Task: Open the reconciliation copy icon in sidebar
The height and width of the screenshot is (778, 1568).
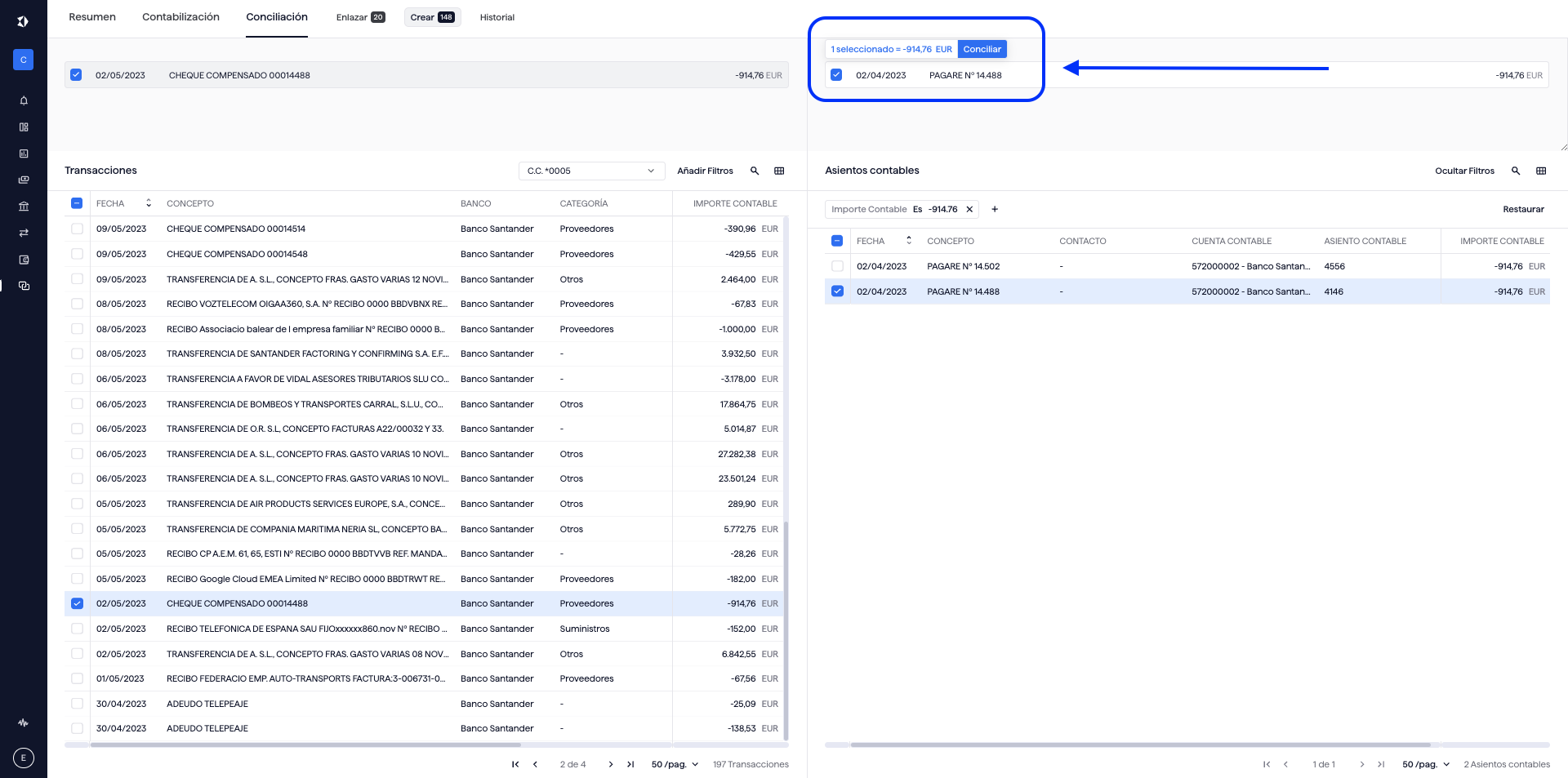Action: pyautogui.click(x=24, y=286)
